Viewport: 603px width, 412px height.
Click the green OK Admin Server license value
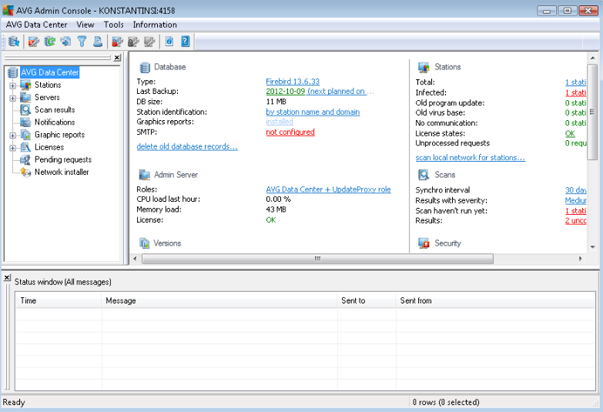tap(271, 220)
